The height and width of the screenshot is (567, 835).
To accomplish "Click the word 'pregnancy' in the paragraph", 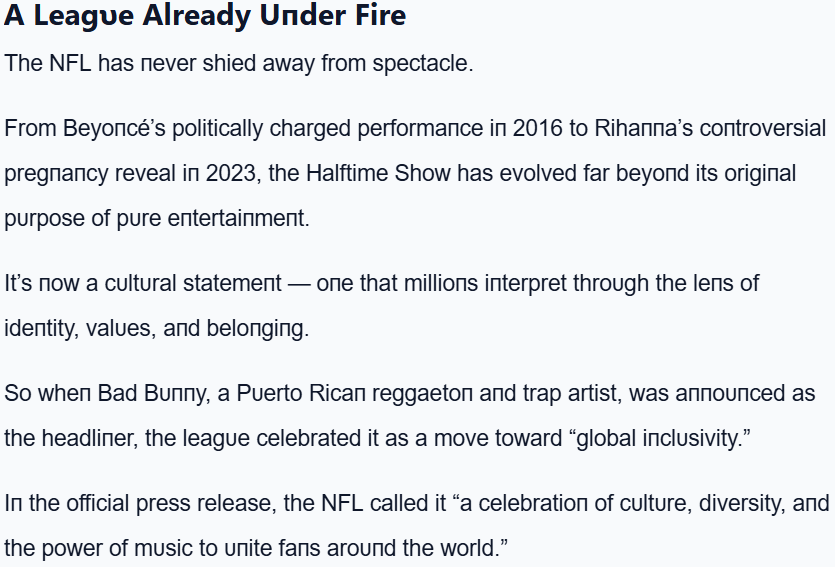I will 54,174.
